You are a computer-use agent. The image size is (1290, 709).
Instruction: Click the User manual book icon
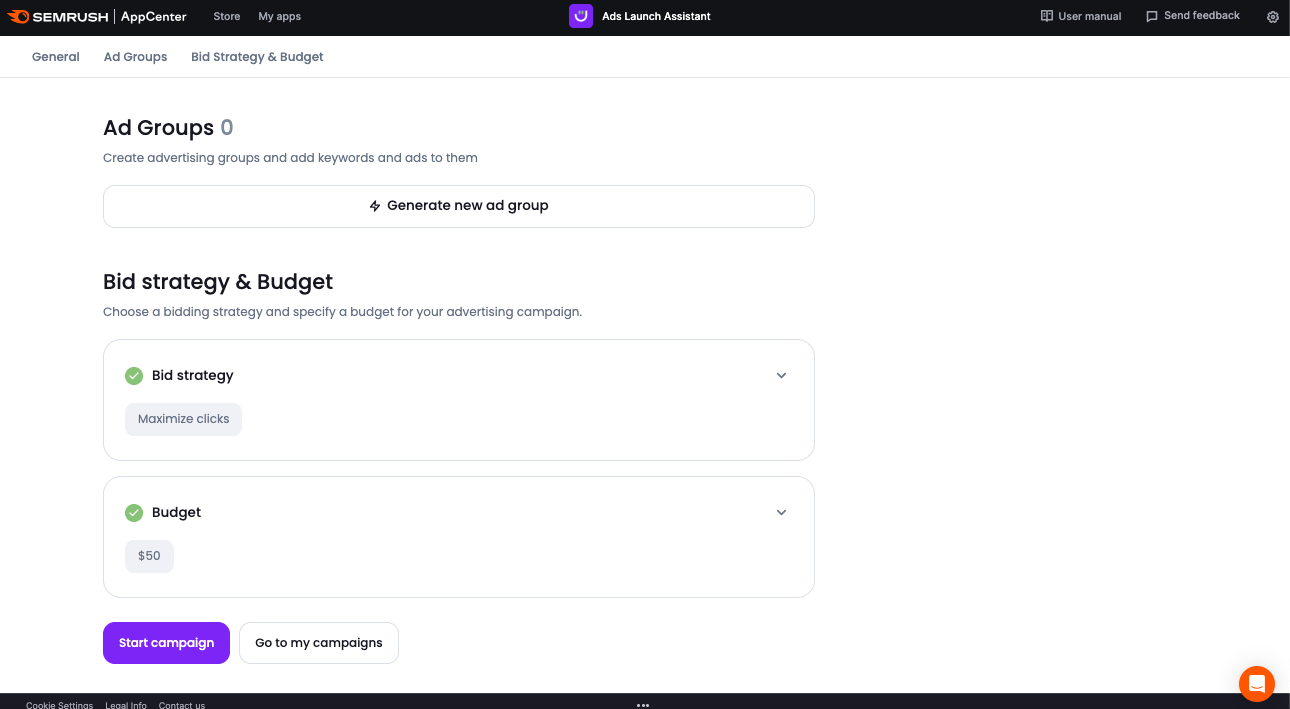[x=1047, y=16]
